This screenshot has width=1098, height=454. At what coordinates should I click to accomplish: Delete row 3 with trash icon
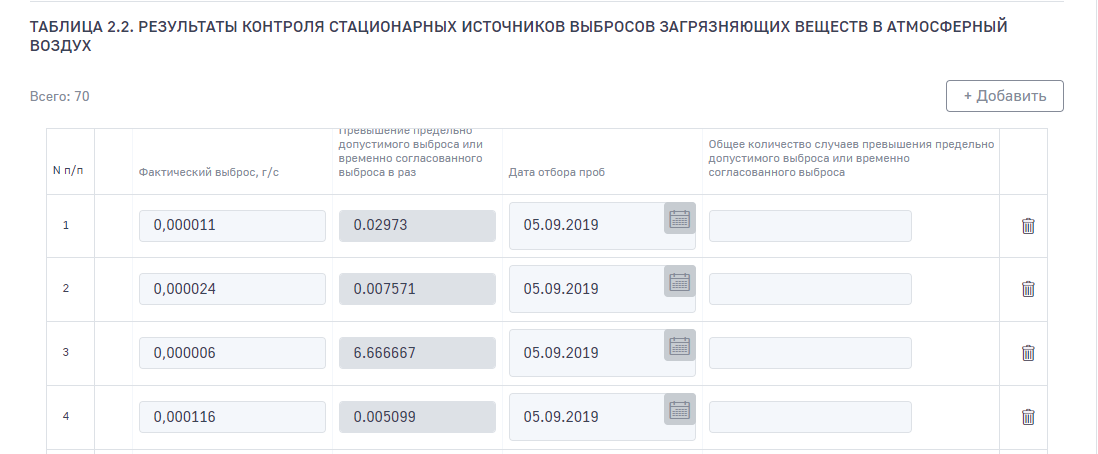tap(1027, 353)
